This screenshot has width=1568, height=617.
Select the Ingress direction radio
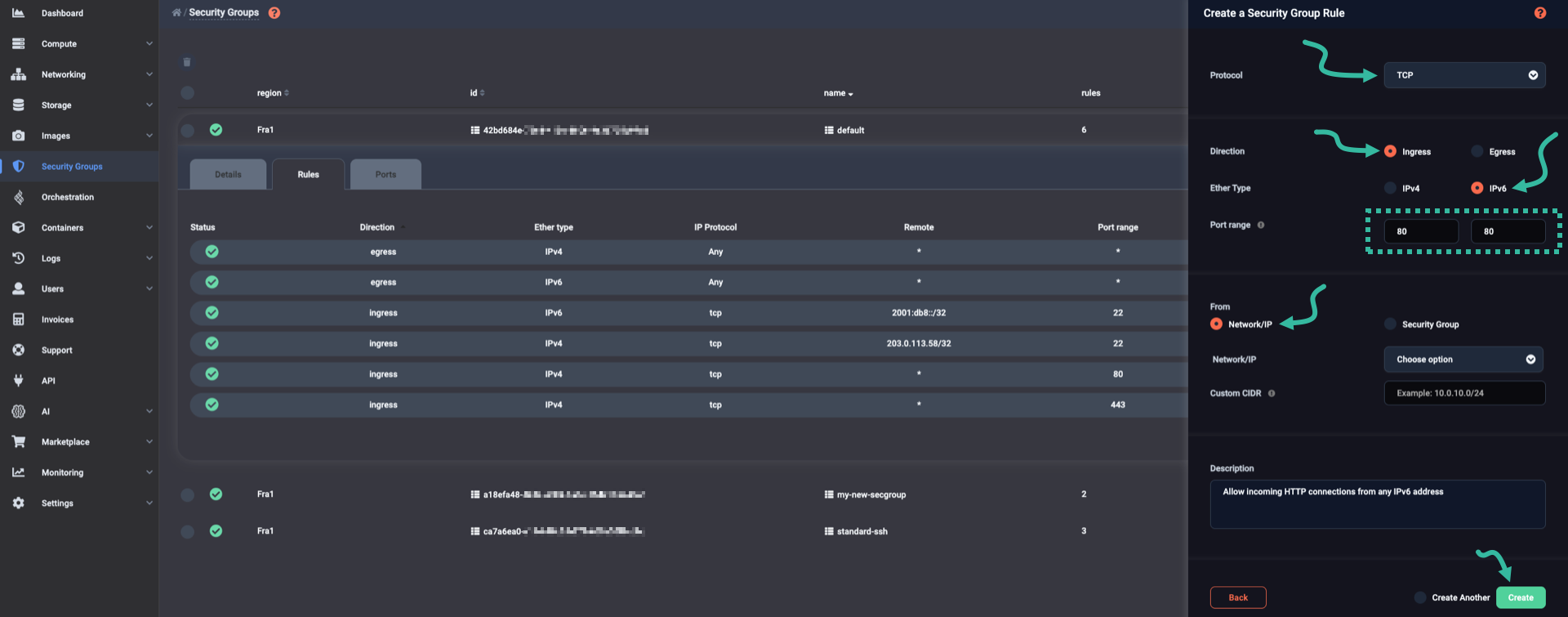click(1390, 151)
